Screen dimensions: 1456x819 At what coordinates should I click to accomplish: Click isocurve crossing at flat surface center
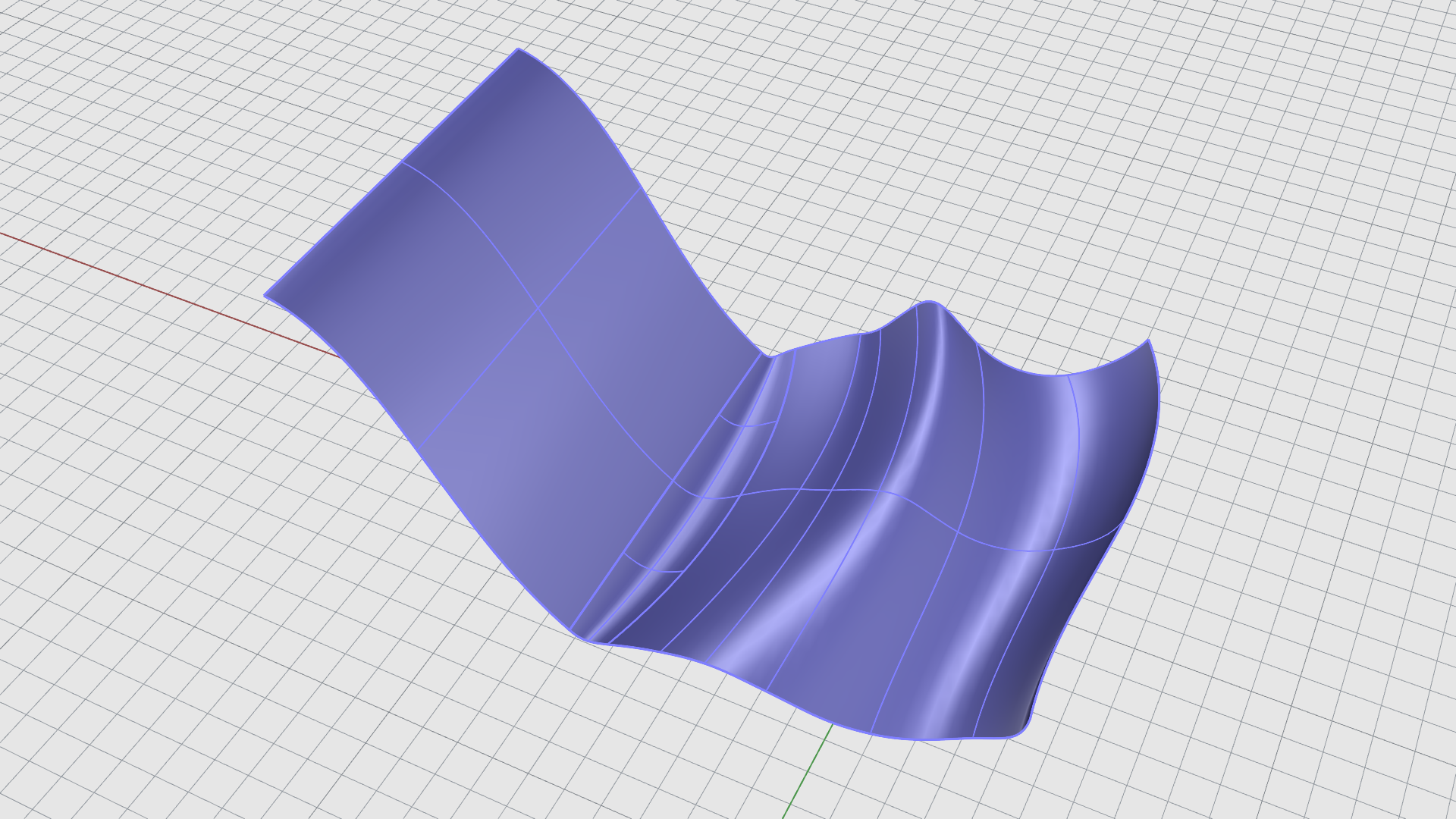(x=538, y=308)
